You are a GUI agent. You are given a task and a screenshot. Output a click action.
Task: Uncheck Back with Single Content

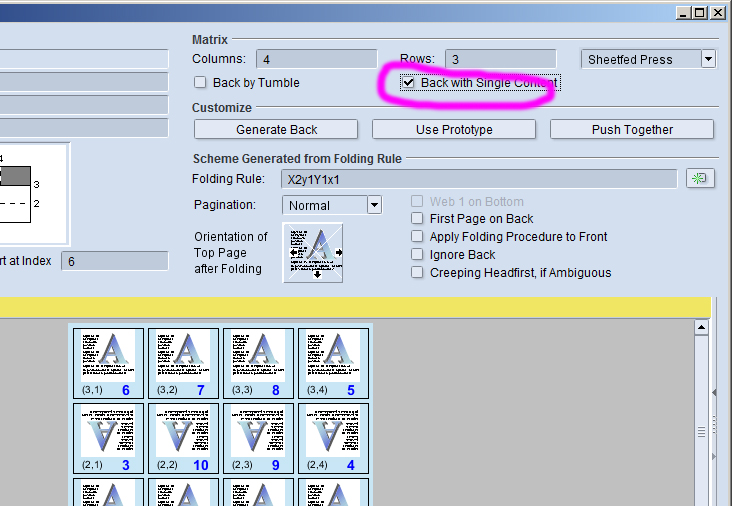(408, 83)
